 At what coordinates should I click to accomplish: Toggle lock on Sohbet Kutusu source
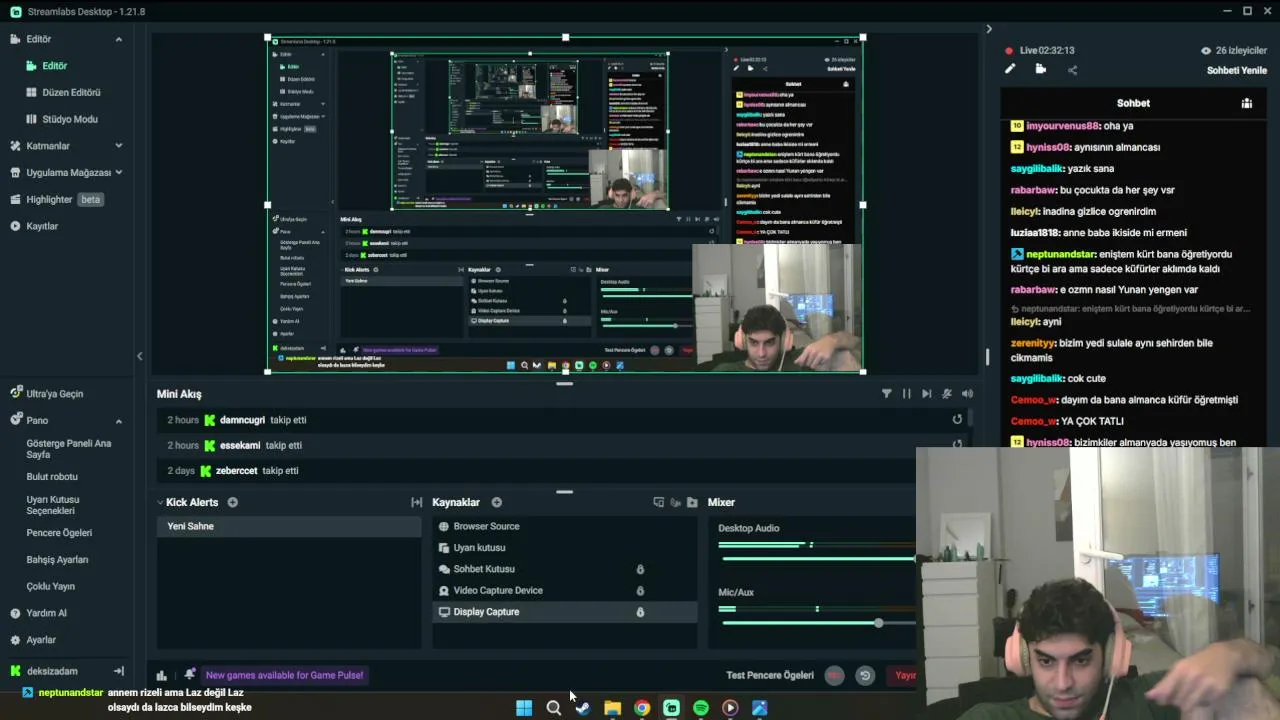click(x=640, y=569)
